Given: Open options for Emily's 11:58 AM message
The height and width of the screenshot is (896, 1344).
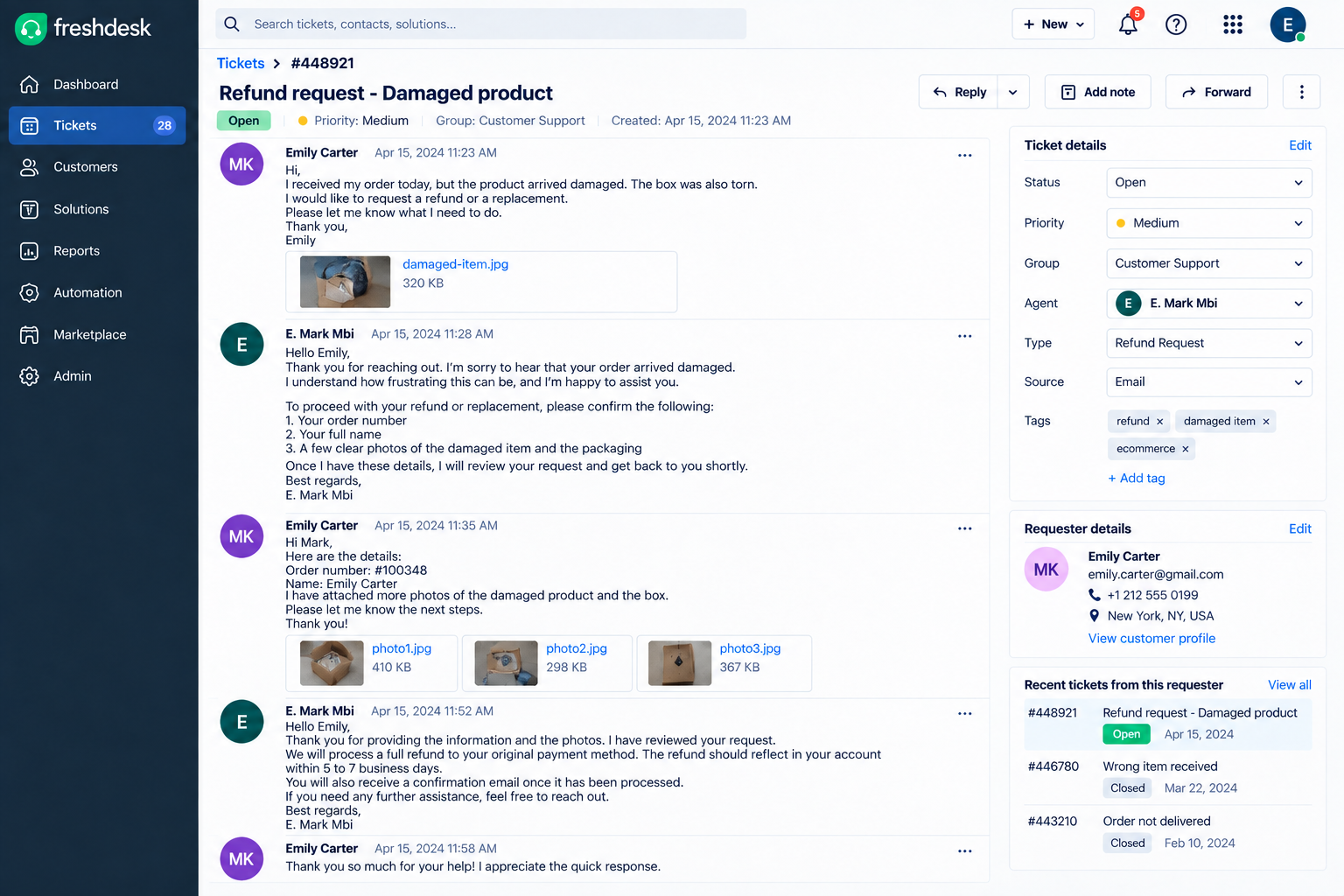Looking at the screenshot, I should pos(965,851).
